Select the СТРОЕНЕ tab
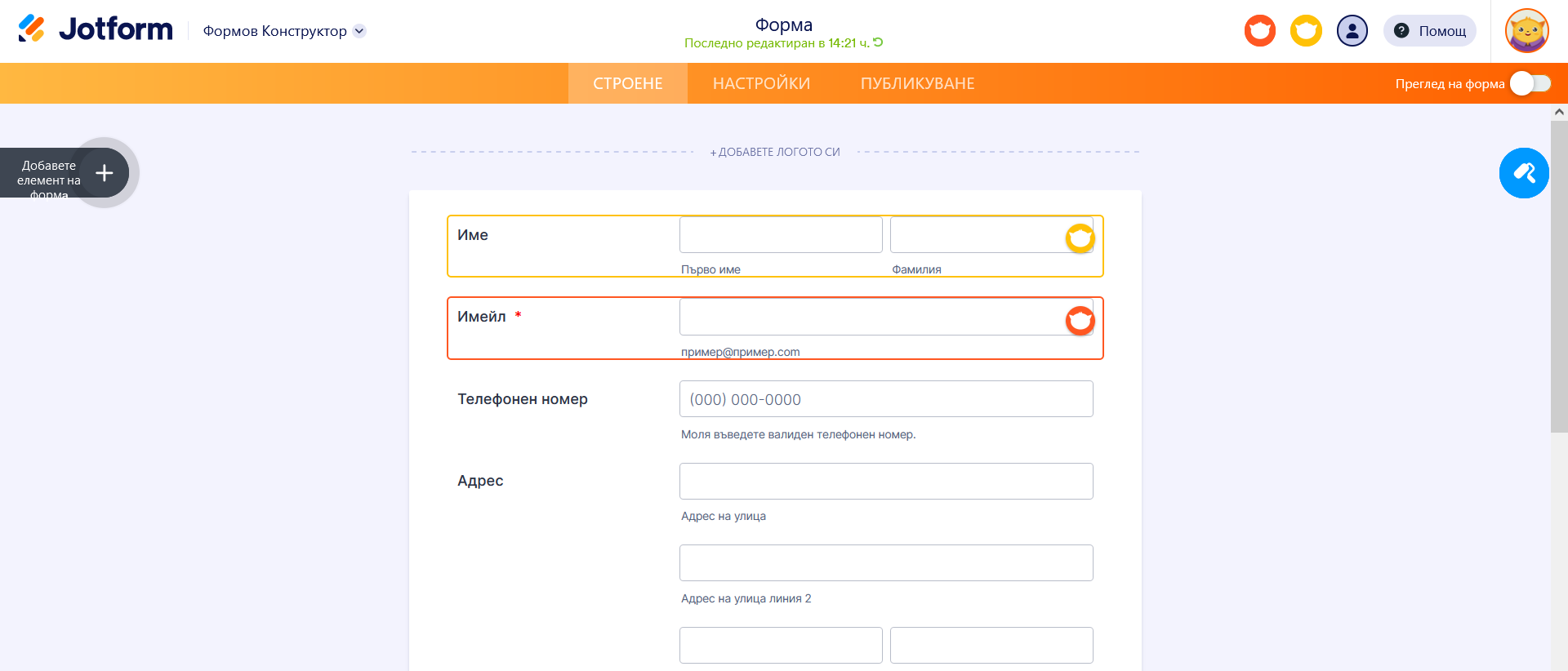The image size is (1568, 671). (627, 83)
